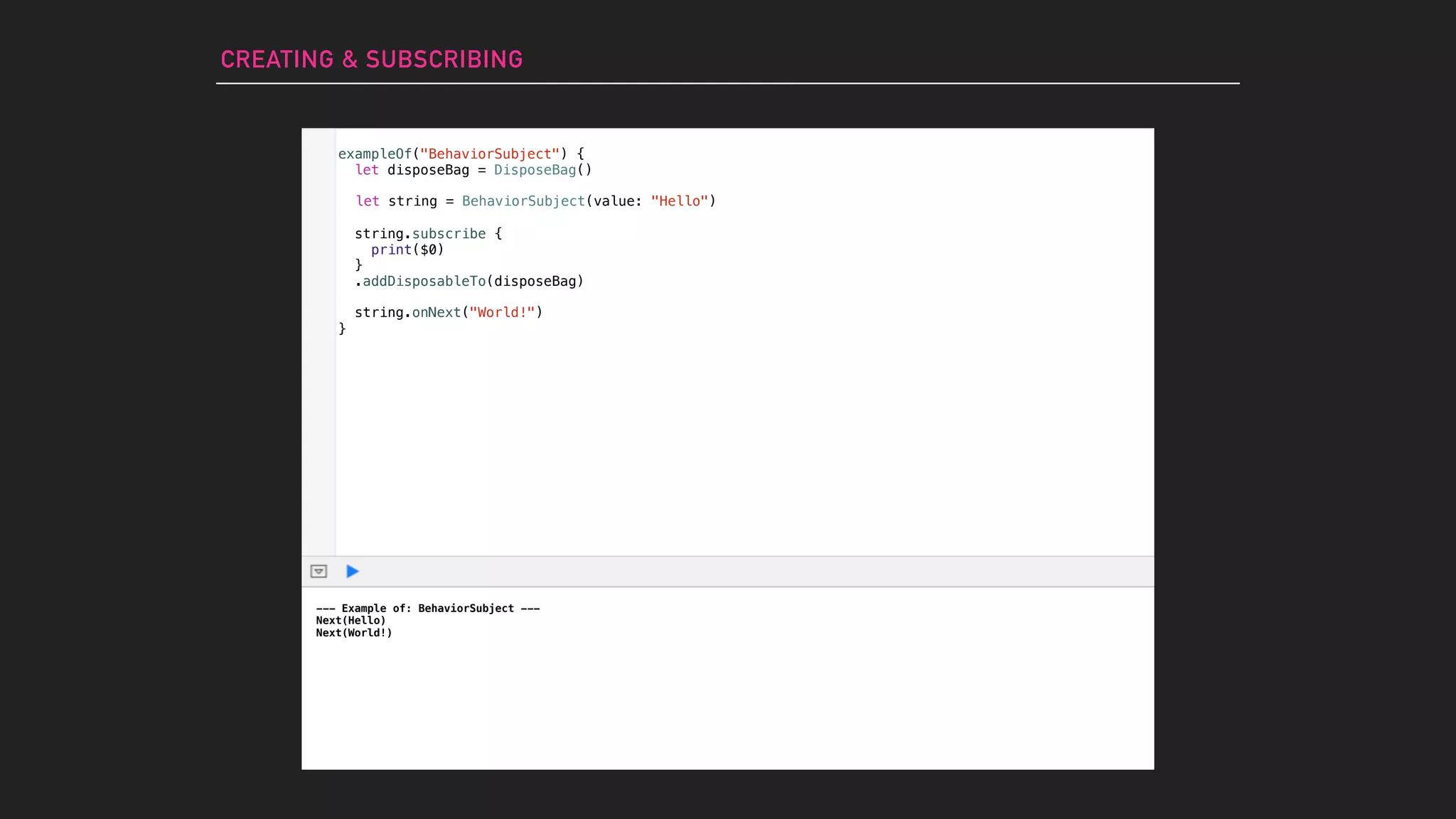Click the DisposeBag() initializer call
Screen dimensions: 1456x819
click(542, 170)
